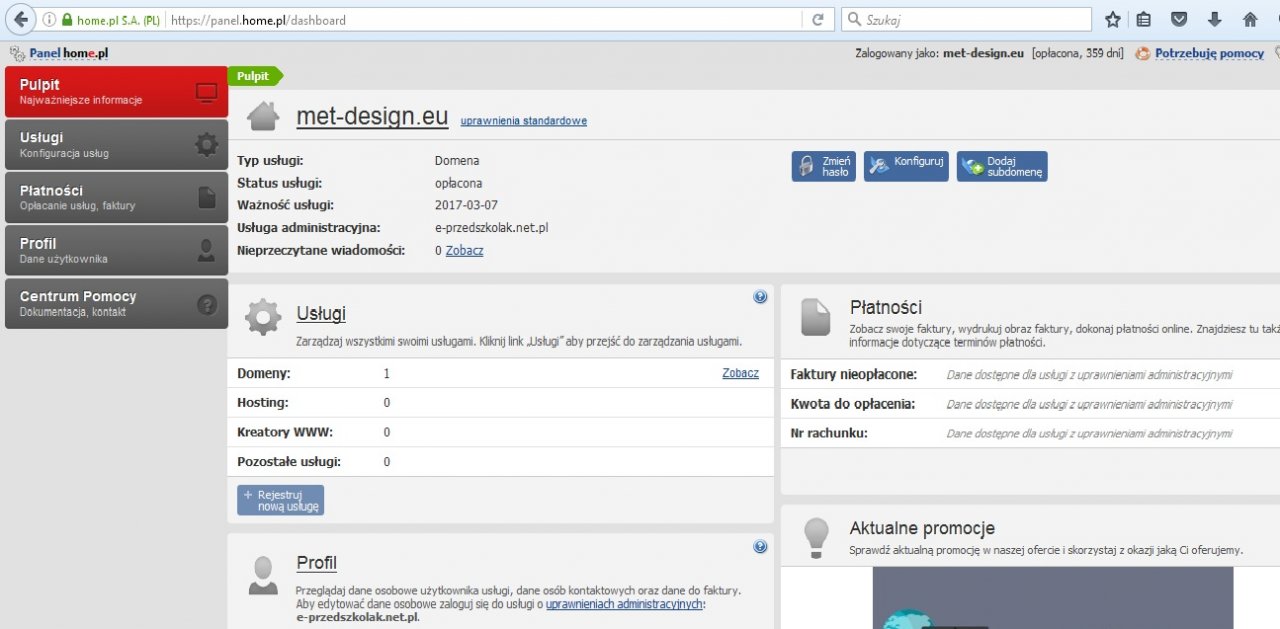Click the Nr rachunku: label
Viewport: 1280px width, 629px height.
point(829,433)
